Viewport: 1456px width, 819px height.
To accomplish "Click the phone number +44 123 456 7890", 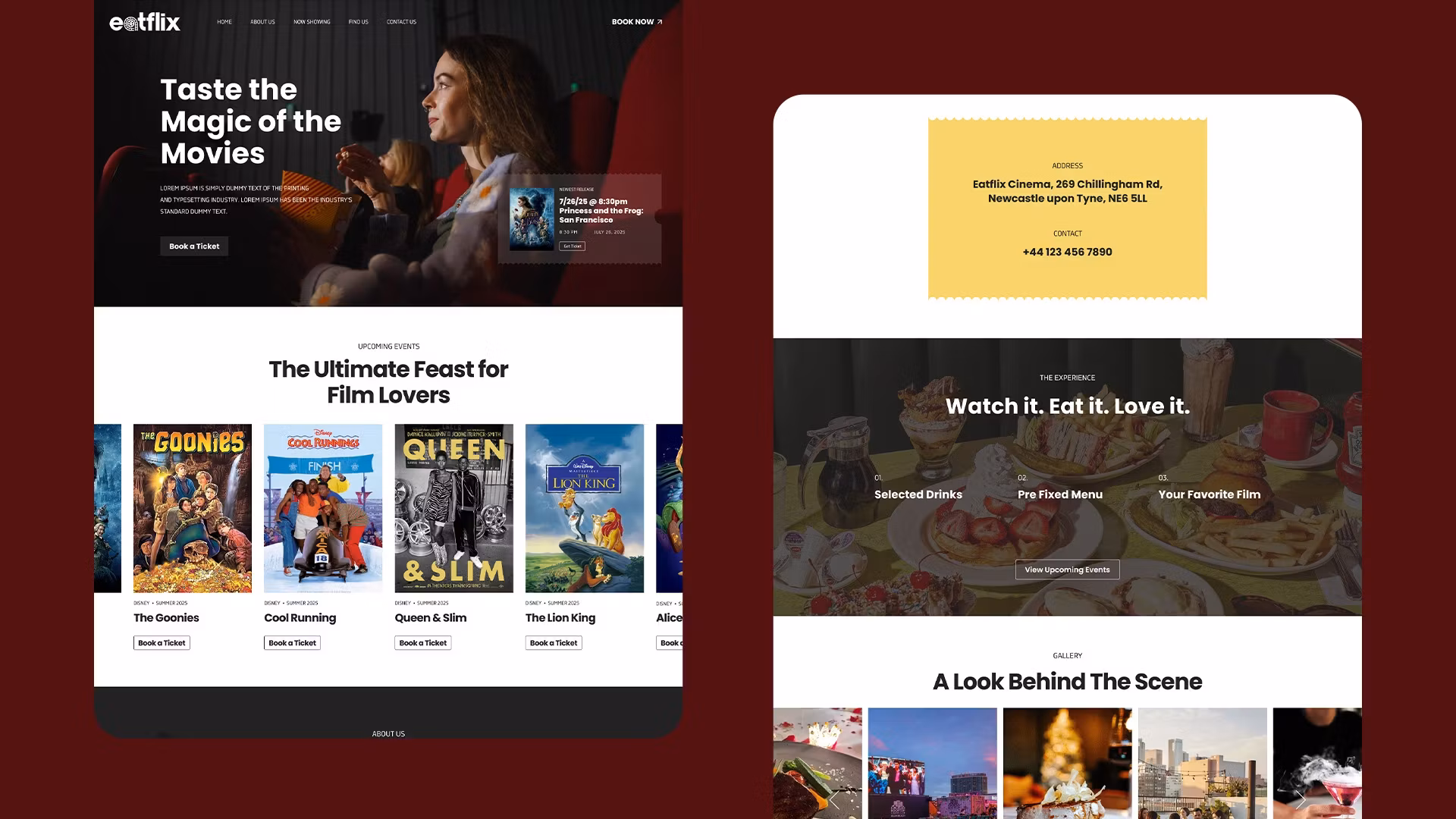I will 1067,252.
